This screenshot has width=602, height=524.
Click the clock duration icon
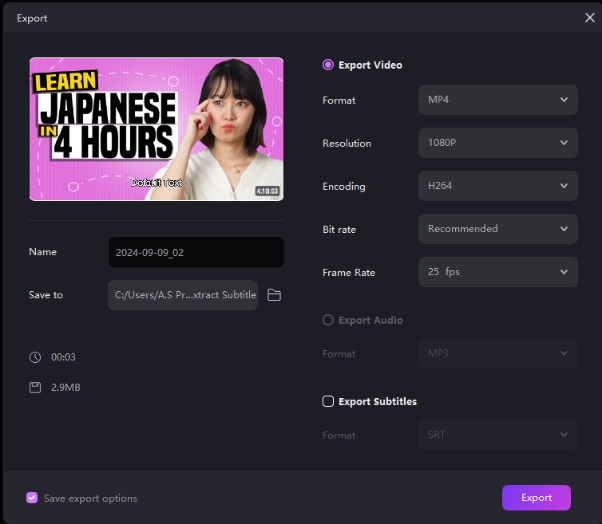35,357
